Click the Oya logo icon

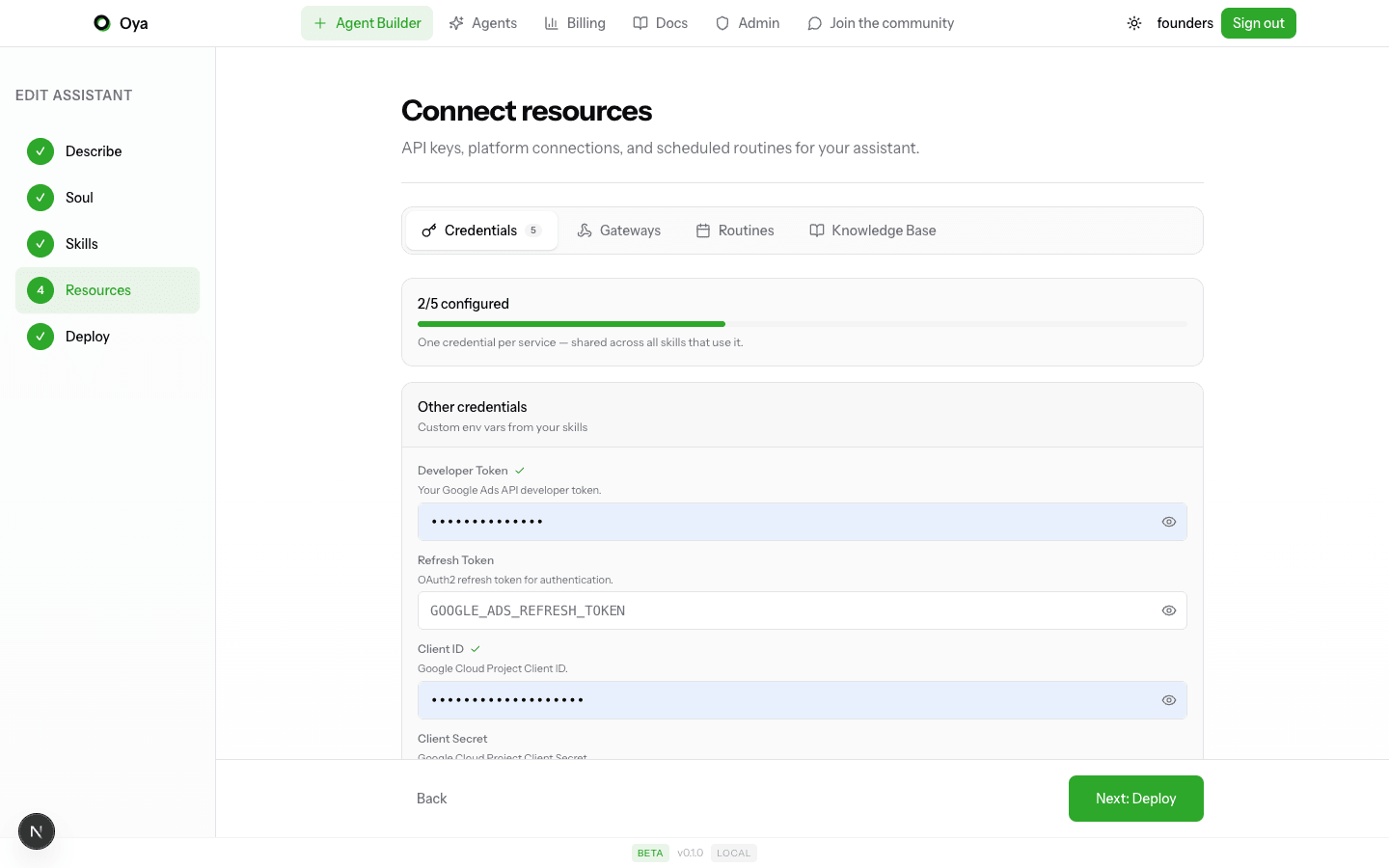(x=102, y=23)
